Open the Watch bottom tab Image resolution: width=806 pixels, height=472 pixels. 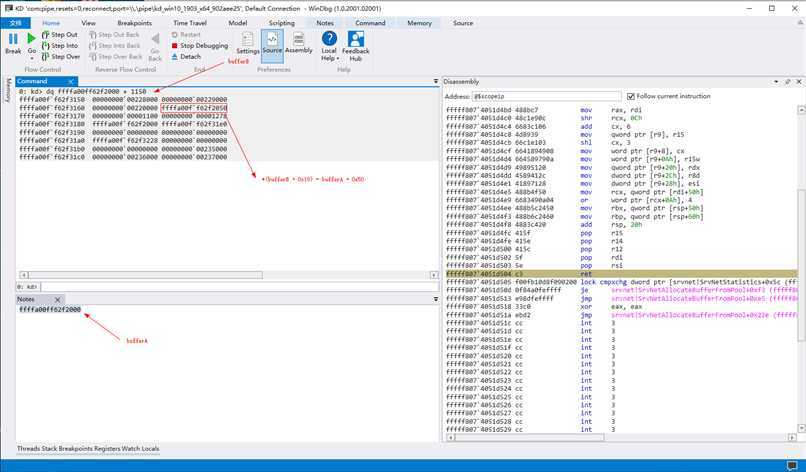(x=131, y=448)
